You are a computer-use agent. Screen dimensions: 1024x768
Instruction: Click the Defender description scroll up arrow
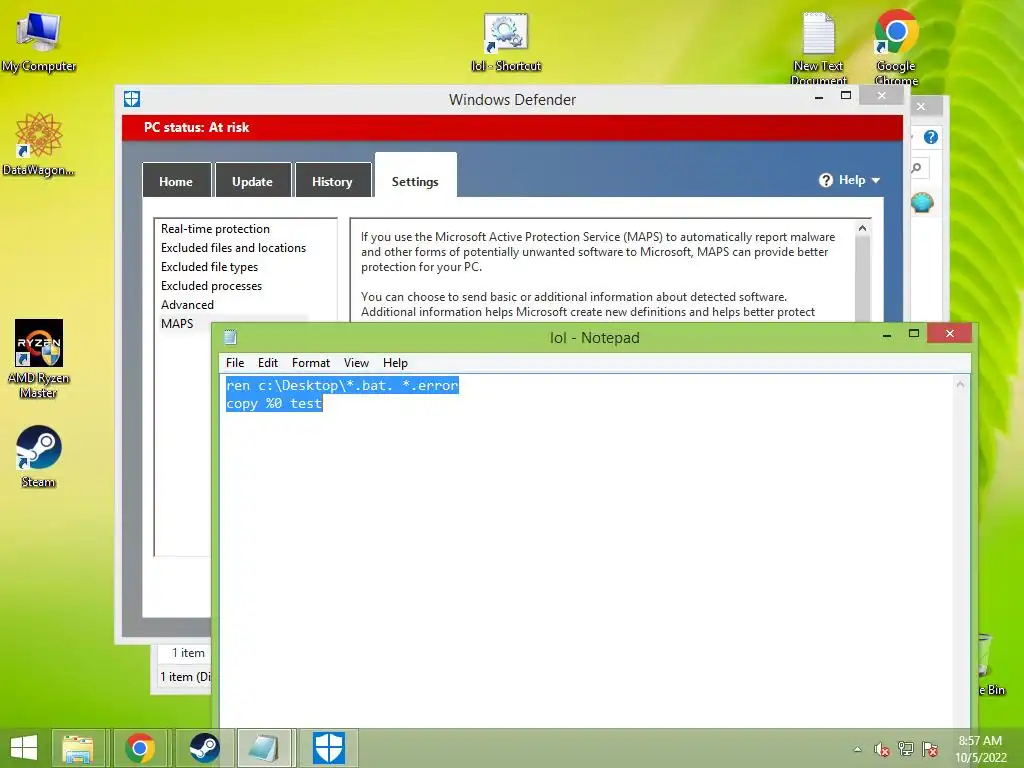pos(862,229)
